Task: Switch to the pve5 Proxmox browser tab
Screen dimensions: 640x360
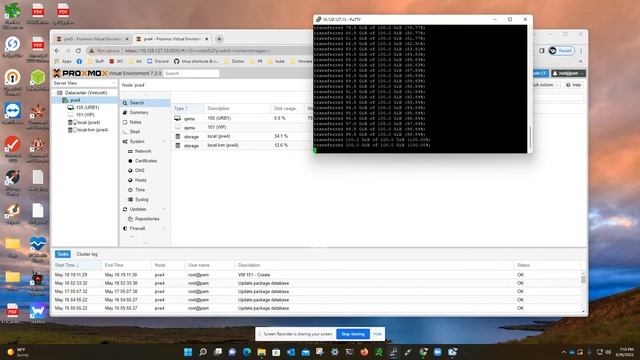Action: point(92,39)
